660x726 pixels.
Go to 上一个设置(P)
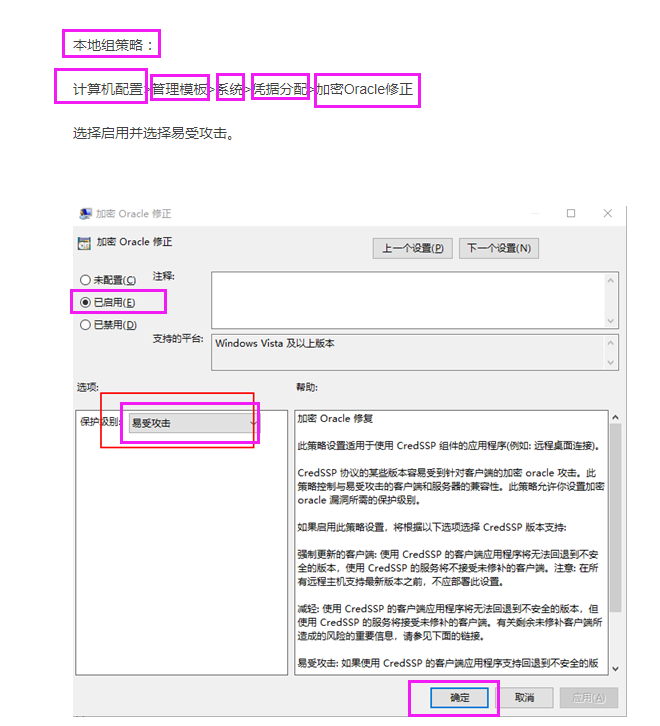tap(412, 249)
